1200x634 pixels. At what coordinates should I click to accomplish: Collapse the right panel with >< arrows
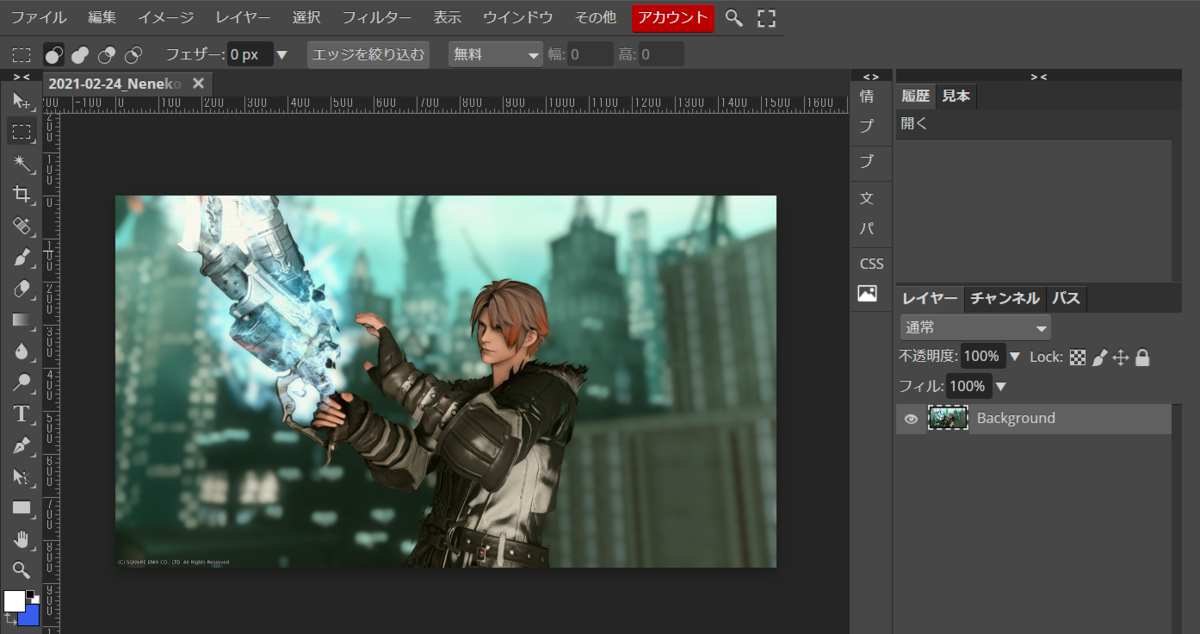(x=1038, y=76)
